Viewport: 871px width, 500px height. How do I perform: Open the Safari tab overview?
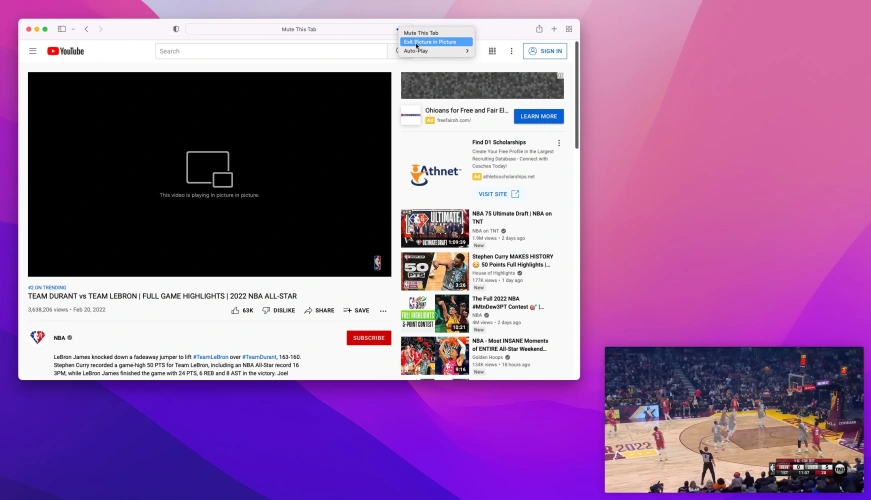[569, 29]
